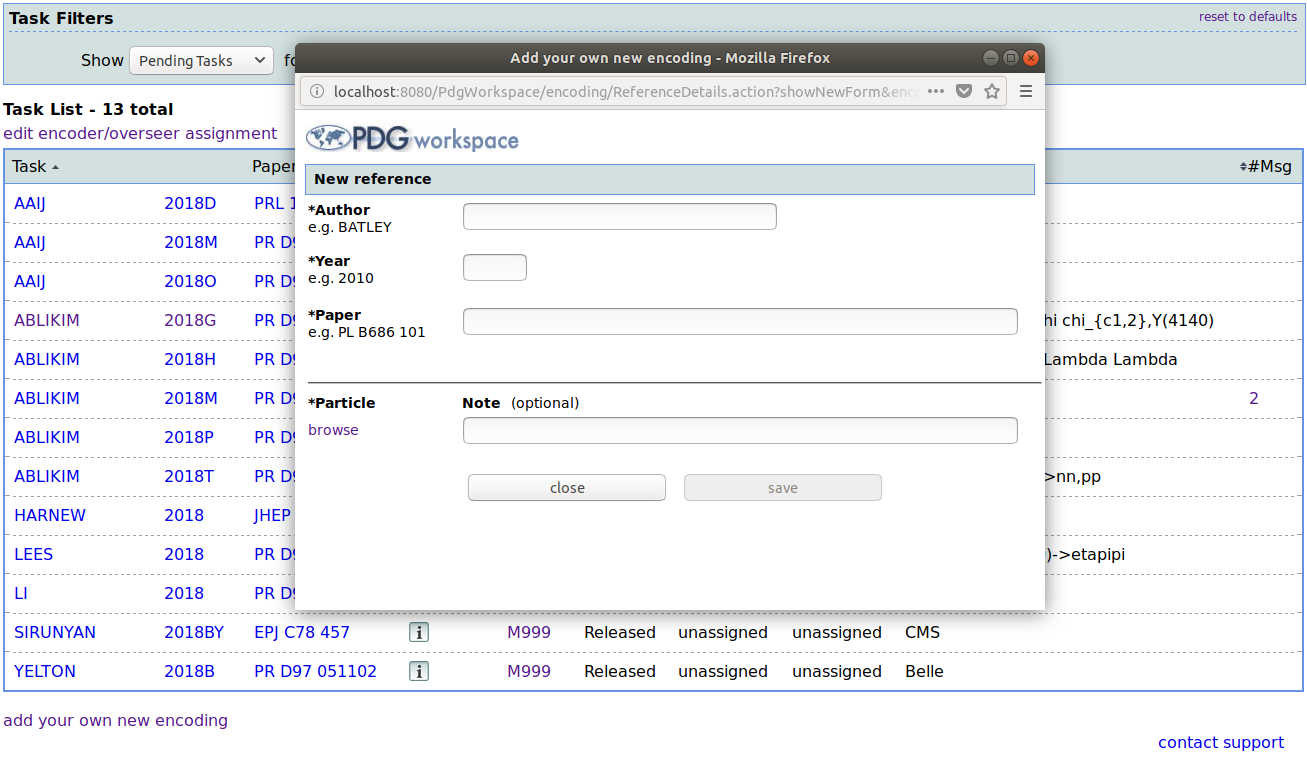1307x772 pixels.
Task: Click add your own new encoding
Action: [x=115, y=720]
